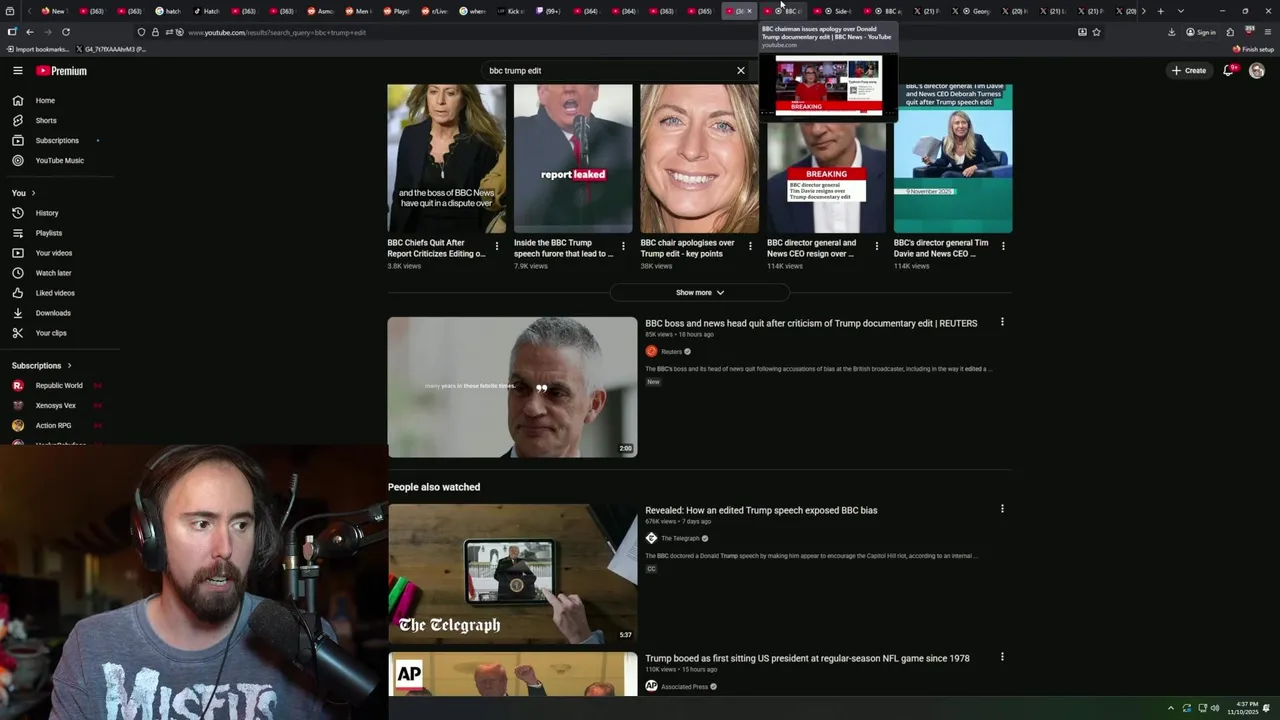This screenshot has width=1280, height=720.
Task: Expand the You section chevron
Action: [x=33, y=193]
